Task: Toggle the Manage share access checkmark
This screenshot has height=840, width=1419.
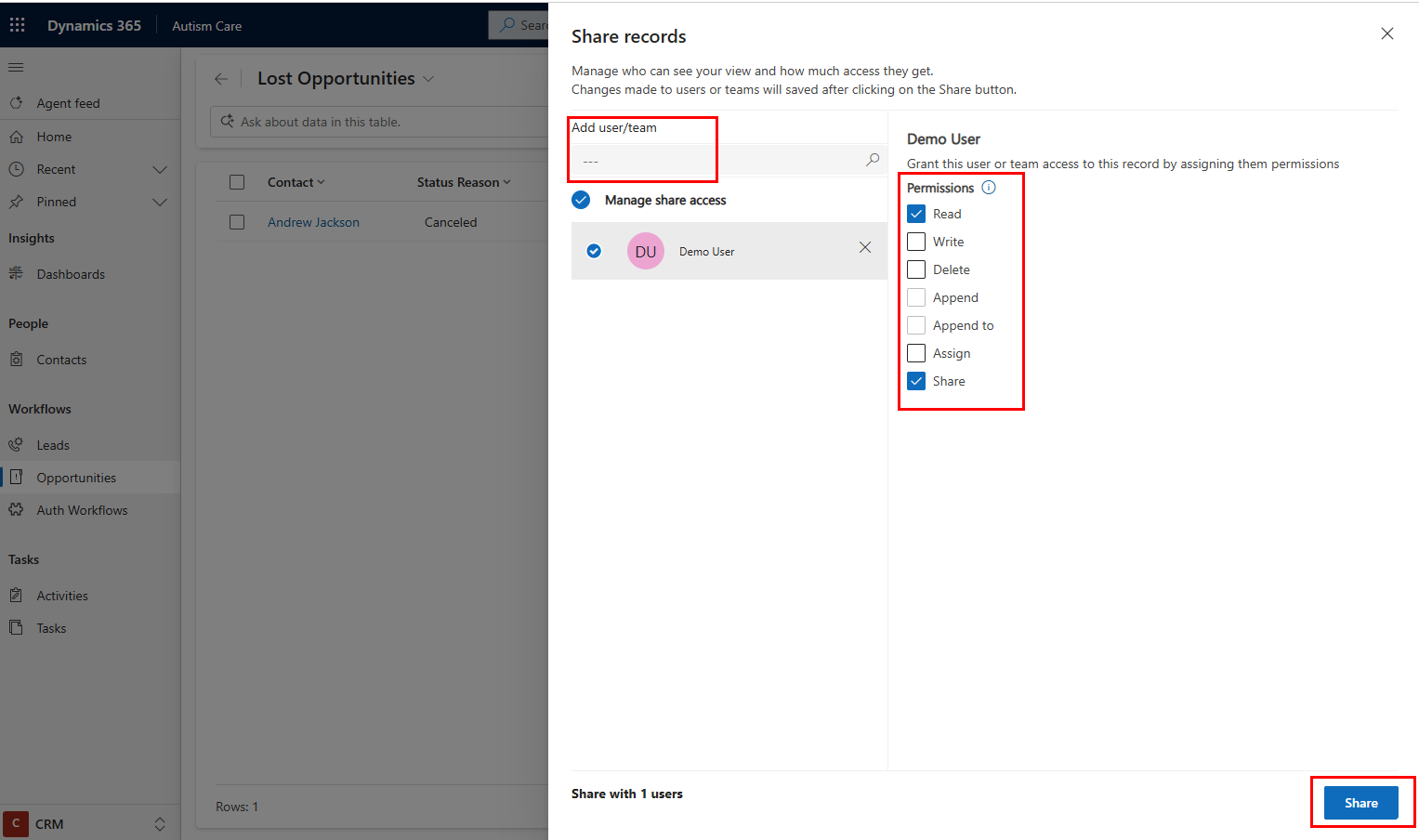Action: pos(581,200)
